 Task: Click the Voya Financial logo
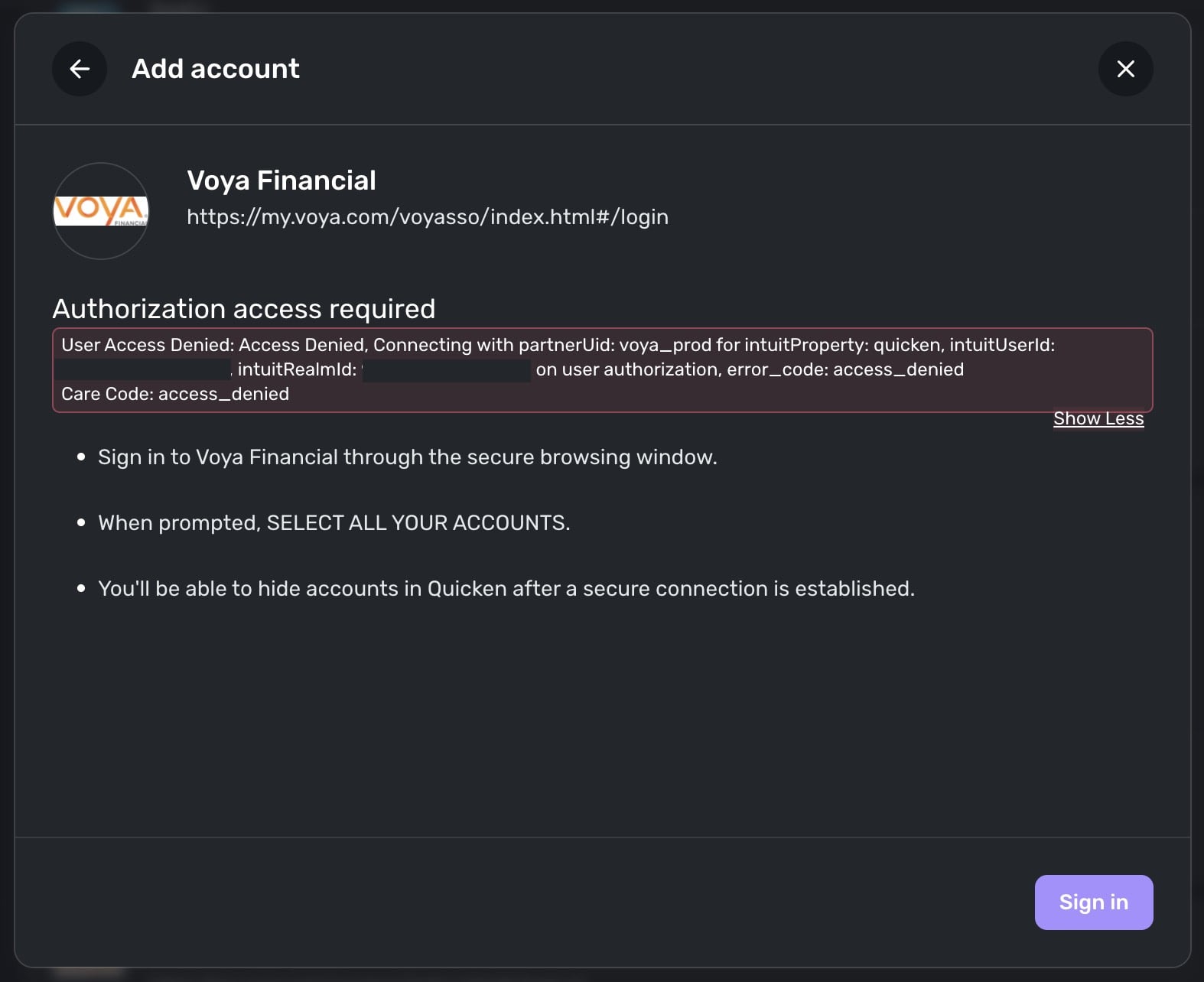pyautogui.click(x=100, y=210)
